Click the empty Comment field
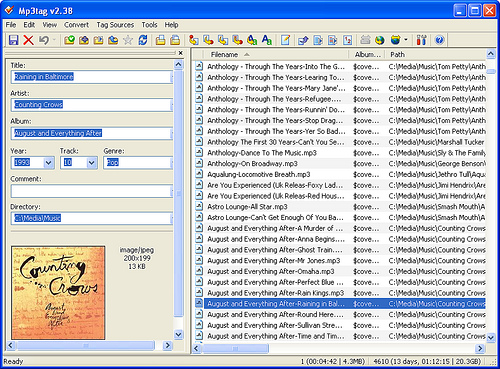Screen dimensions: 500x369 92,191
